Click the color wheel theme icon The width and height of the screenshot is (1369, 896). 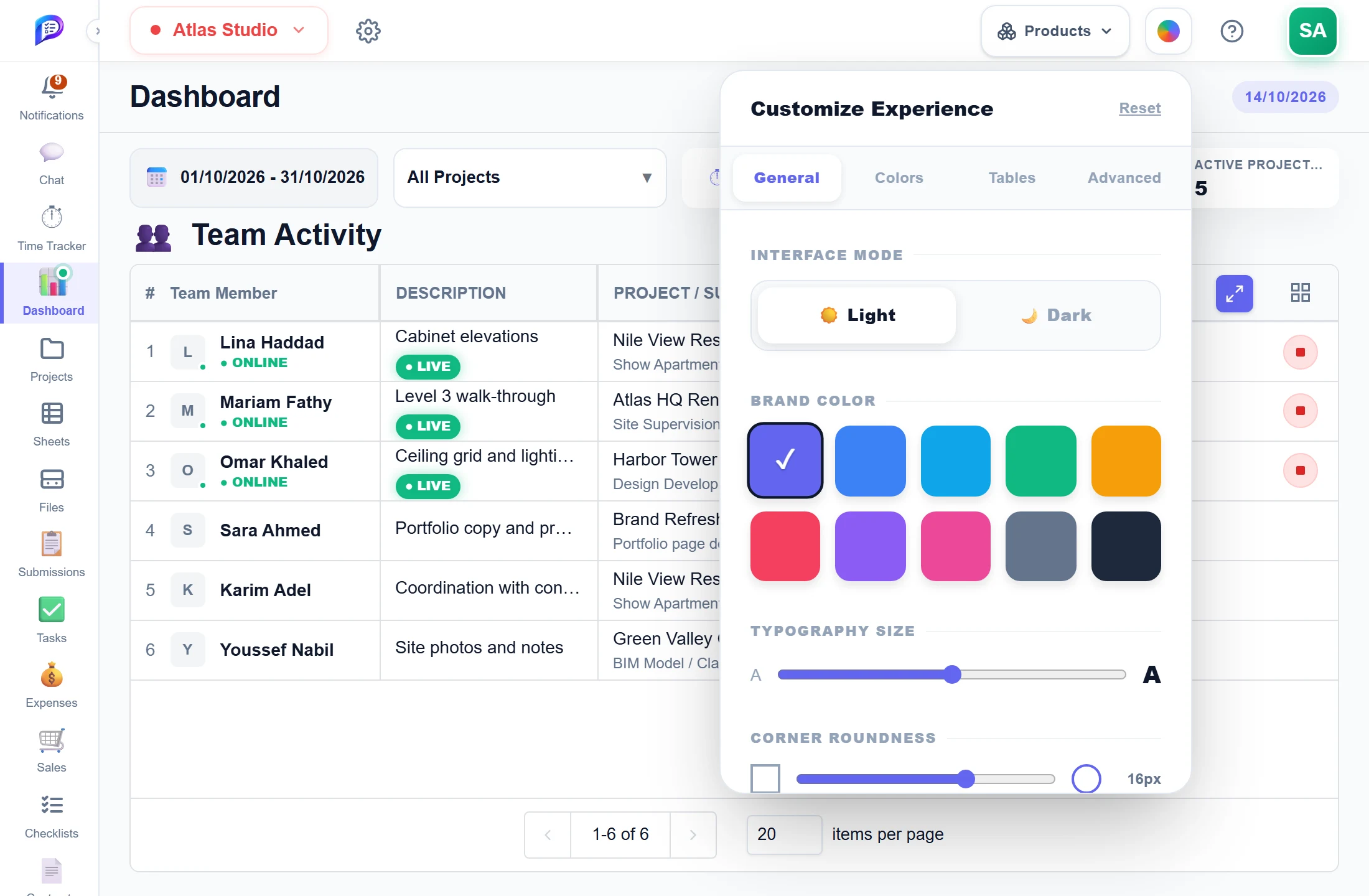click(1169, 31)
